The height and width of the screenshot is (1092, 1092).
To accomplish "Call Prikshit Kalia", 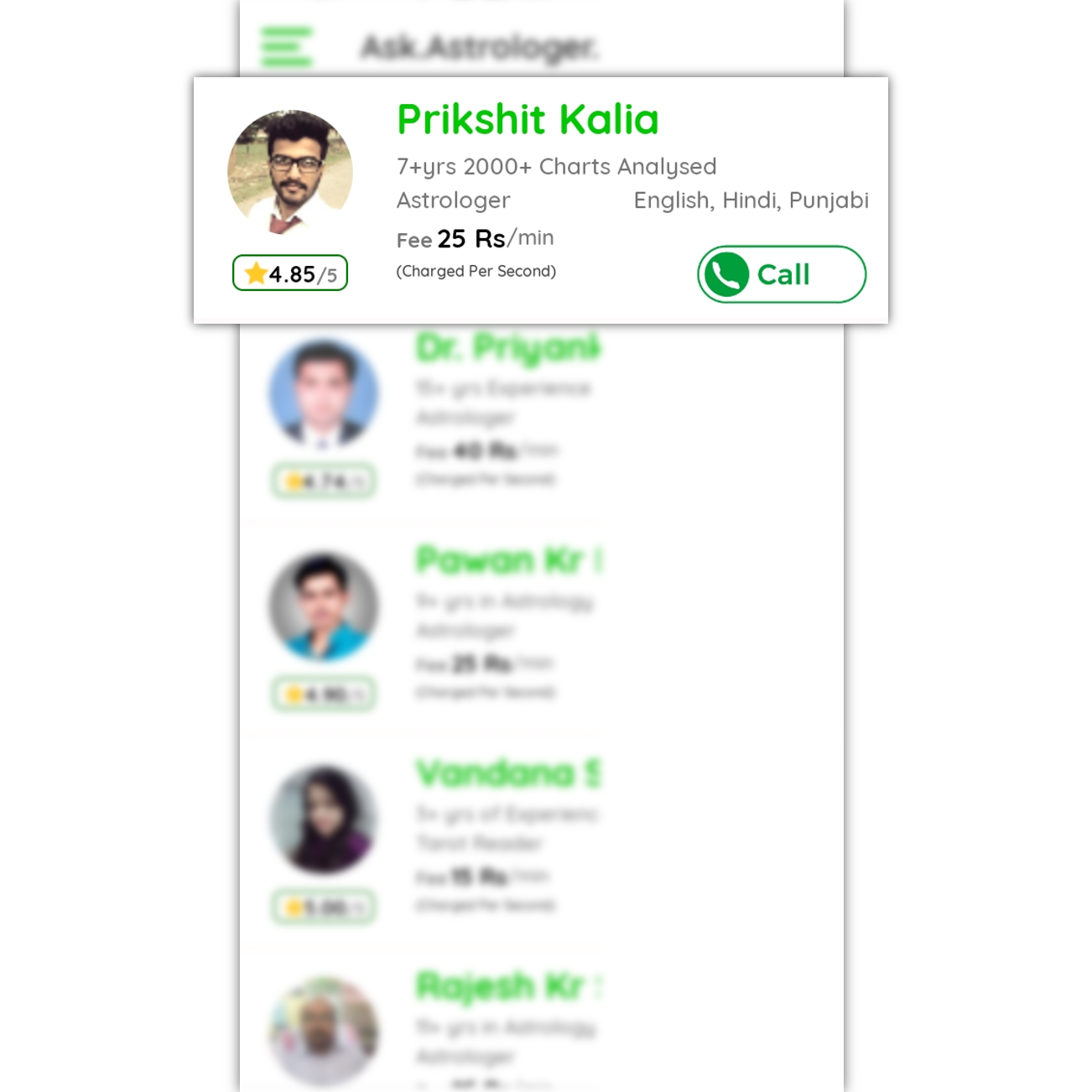I will click(x=782, y=274).
